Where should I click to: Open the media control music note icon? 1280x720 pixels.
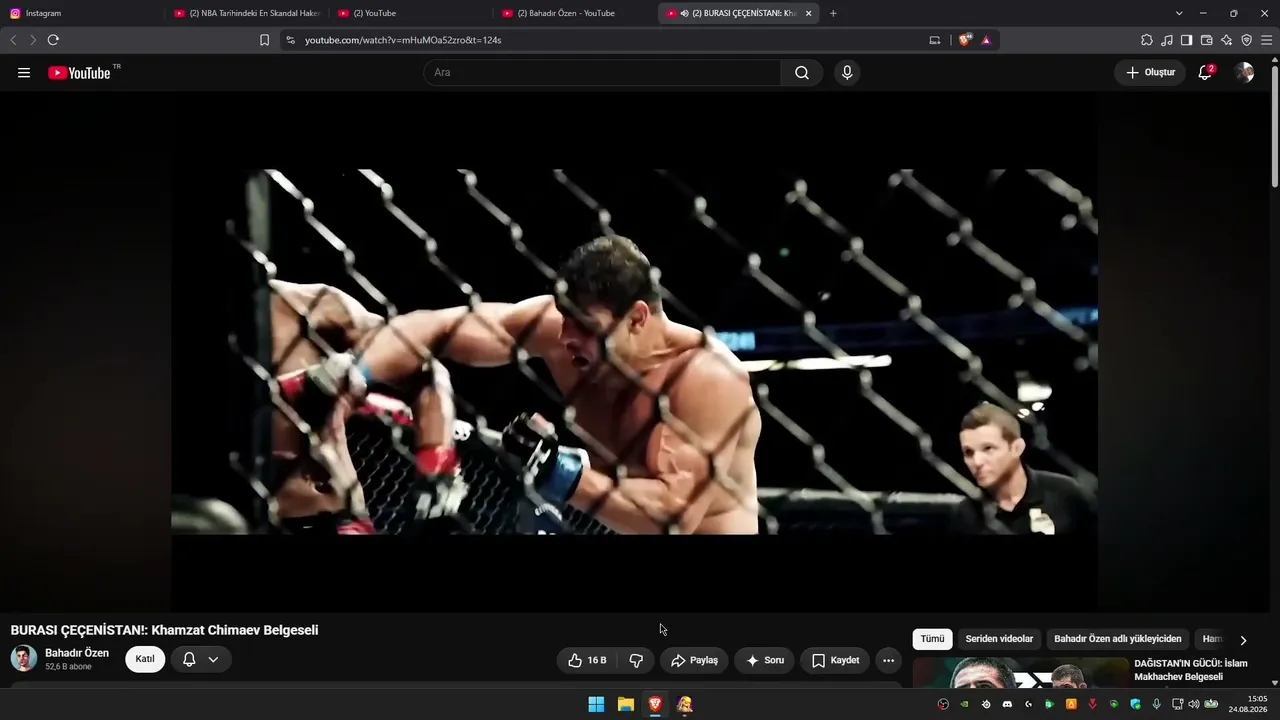pyautogui.click(x=1167, y=40)
